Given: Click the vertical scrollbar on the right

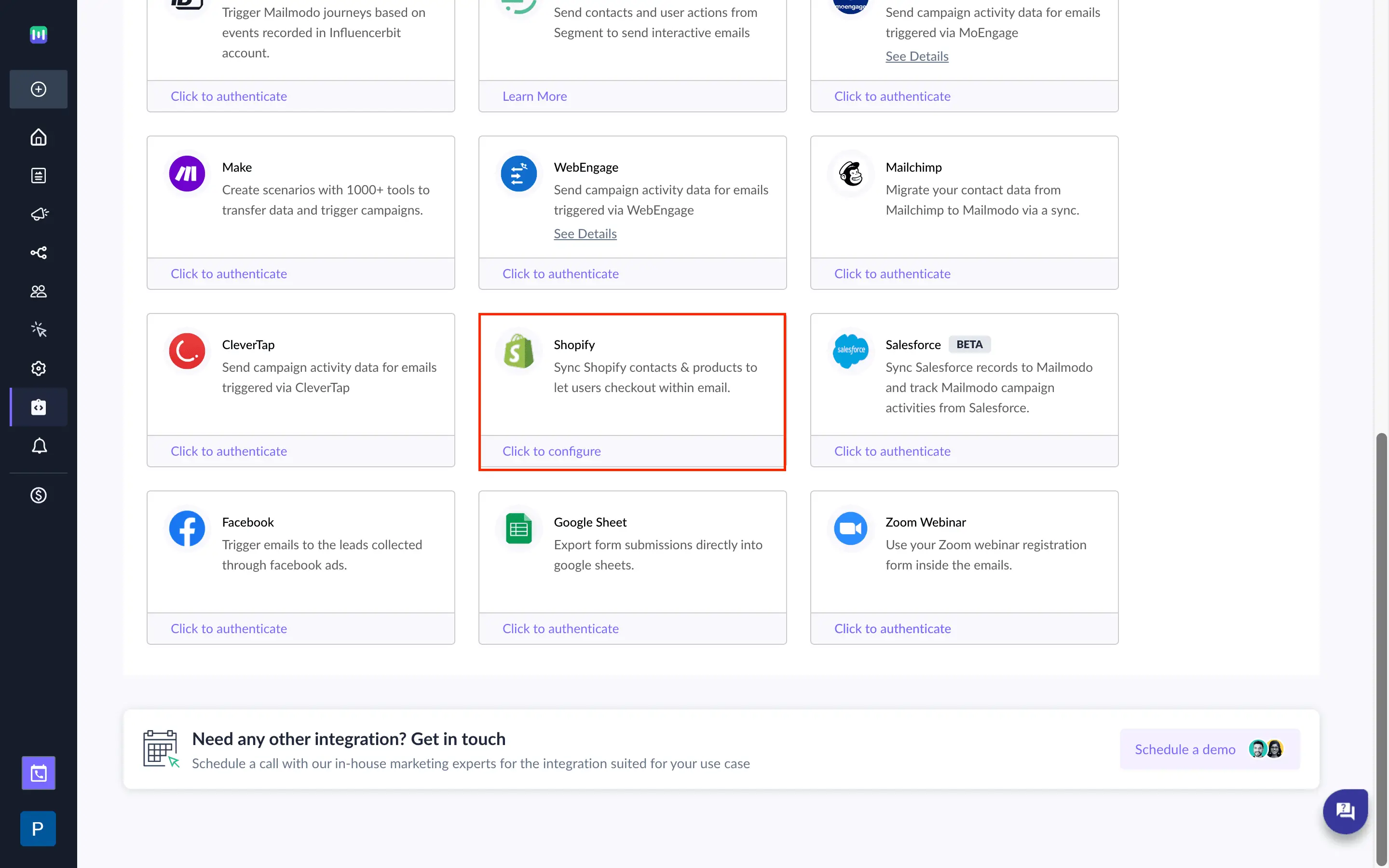Looking at the screenshot, I should [1382, 632].
